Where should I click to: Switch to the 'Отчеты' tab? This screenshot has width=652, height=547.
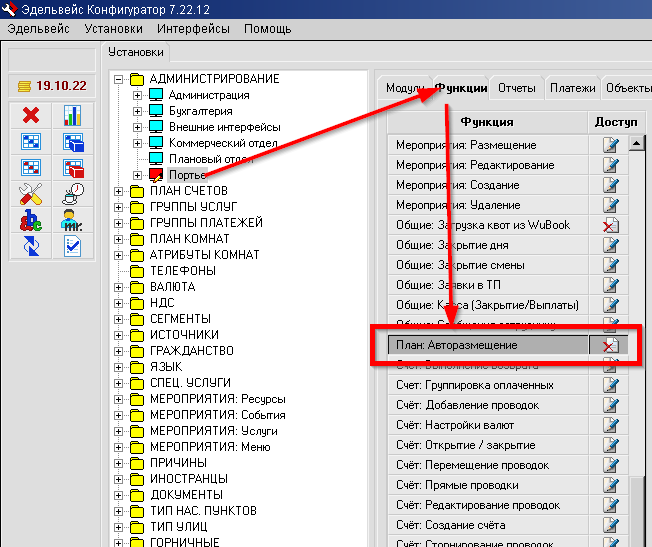[516, 88]
